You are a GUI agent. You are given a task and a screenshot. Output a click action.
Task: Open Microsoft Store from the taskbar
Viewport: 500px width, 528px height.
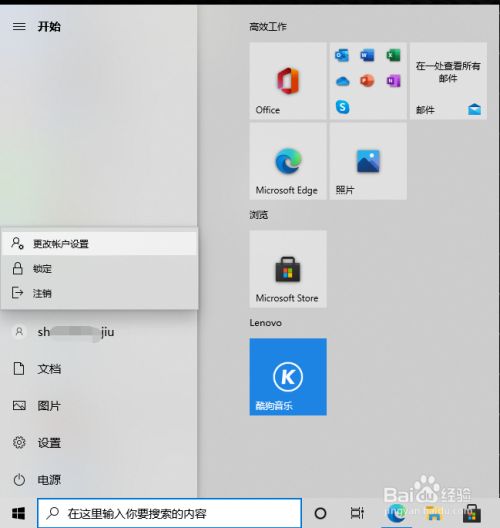(x=471, y=514)
